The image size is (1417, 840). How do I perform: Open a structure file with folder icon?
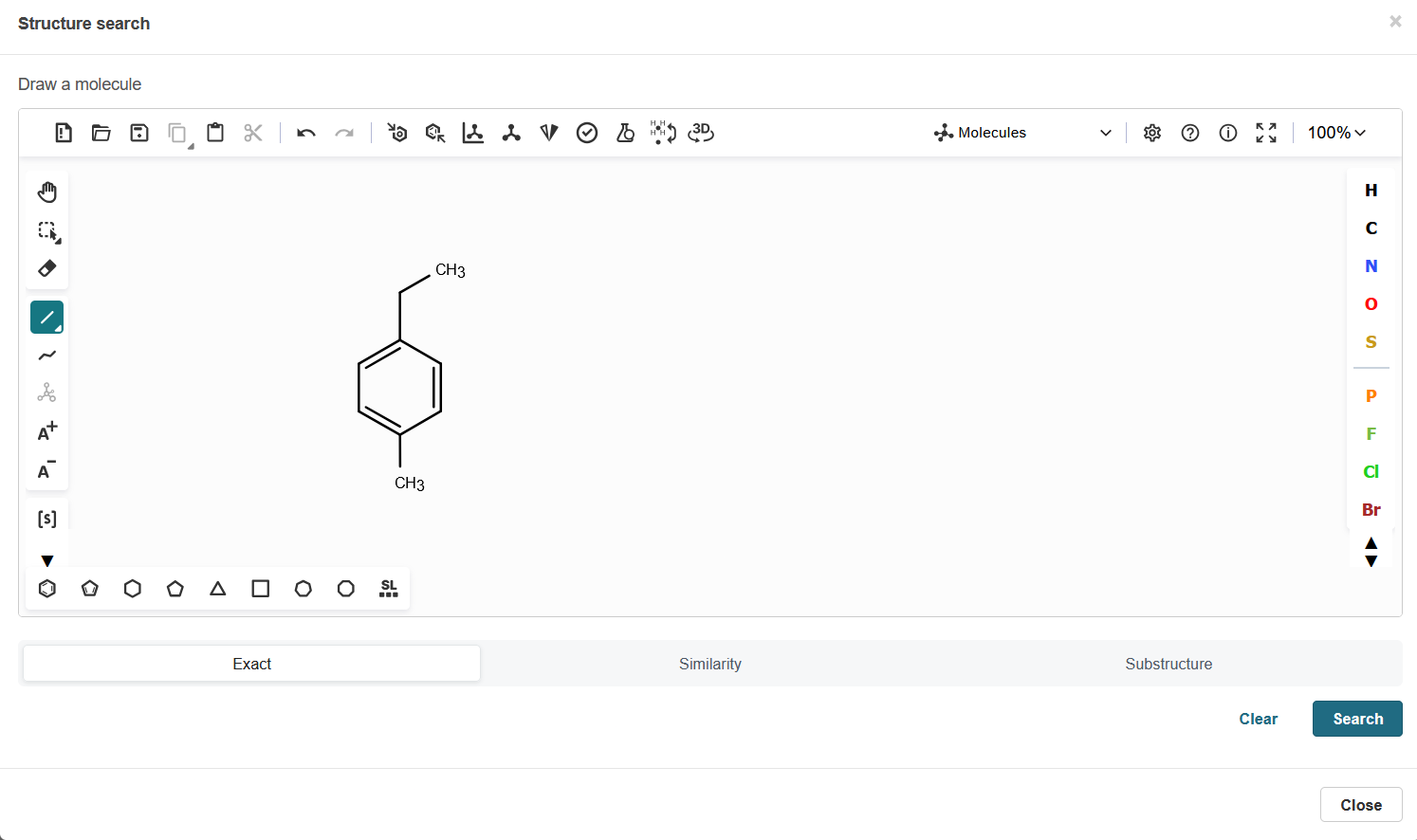coord(101,133)
